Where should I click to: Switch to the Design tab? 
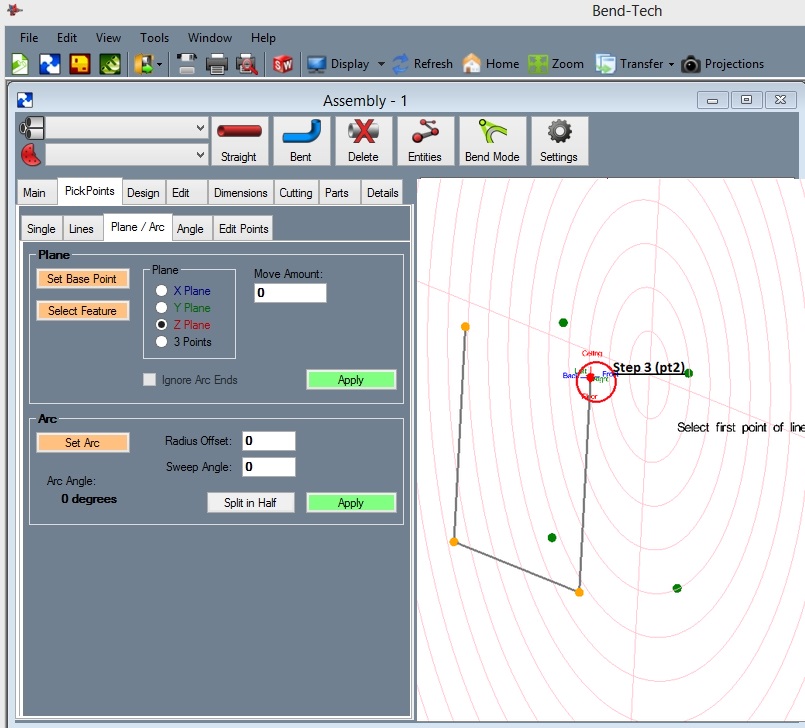pyautogui.click(x=143, y=193)
